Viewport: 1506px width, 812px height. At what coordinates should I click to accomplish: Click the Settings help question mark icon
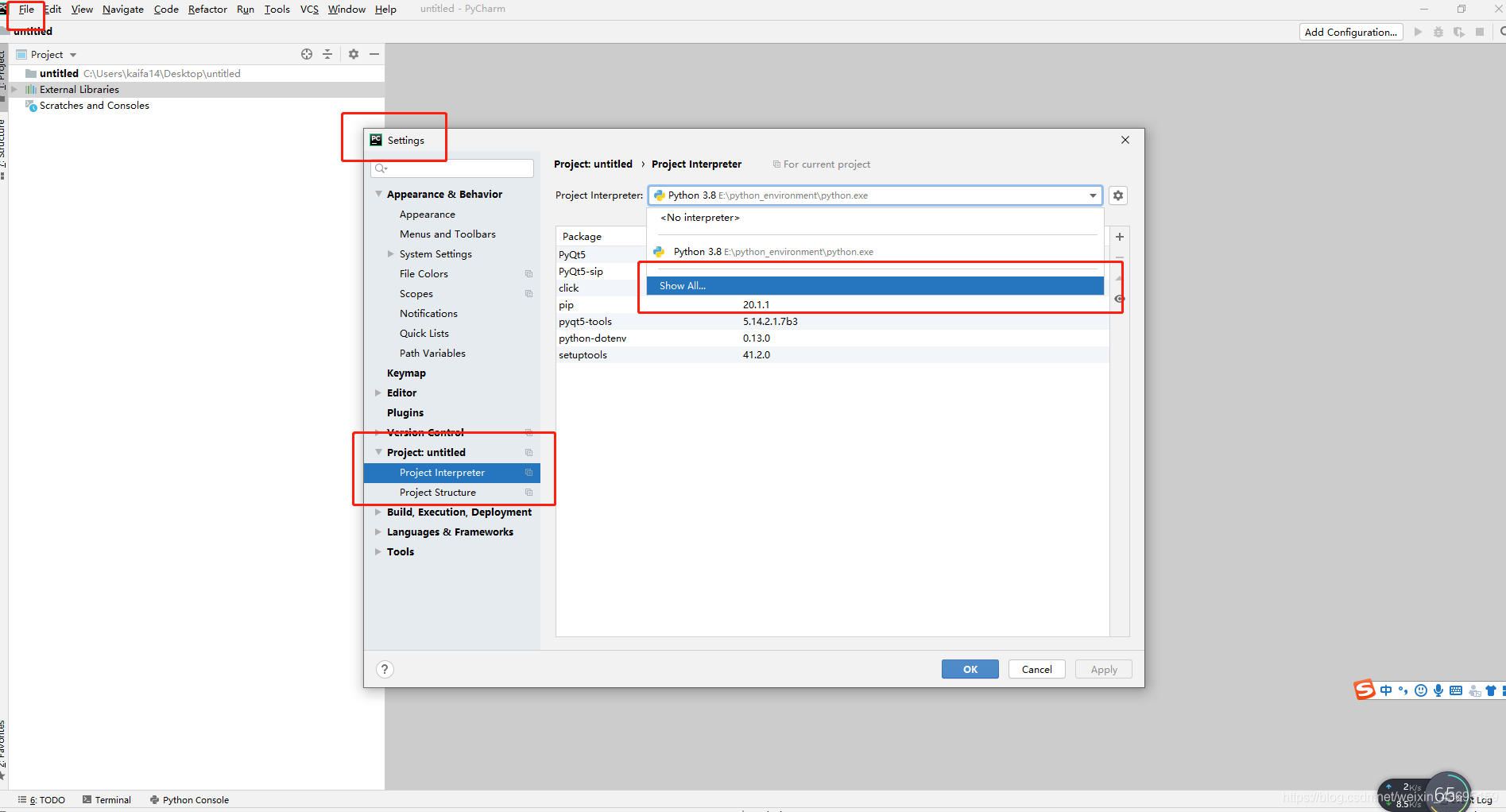[385, 669]
